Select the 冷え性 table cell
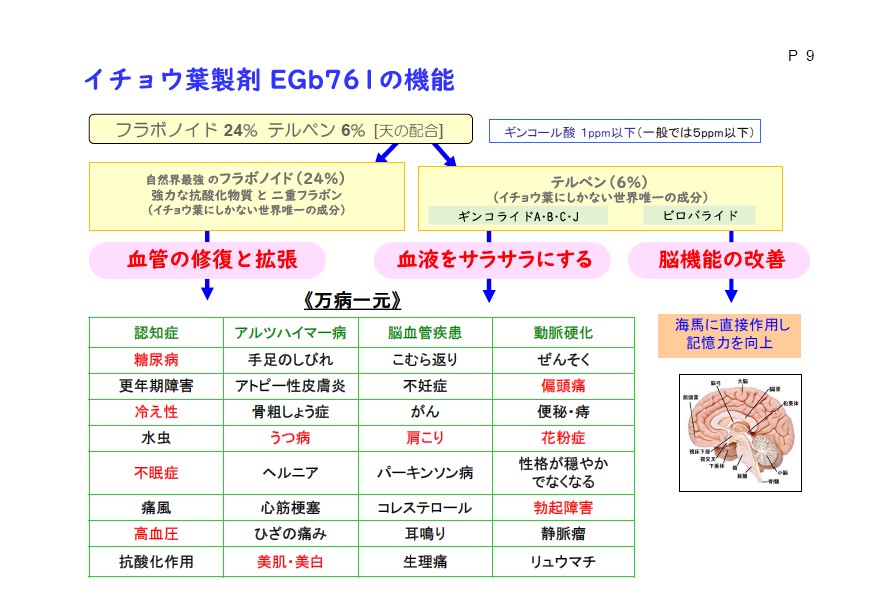This screenshot has height=613, width=878. [x=156, y=412]
